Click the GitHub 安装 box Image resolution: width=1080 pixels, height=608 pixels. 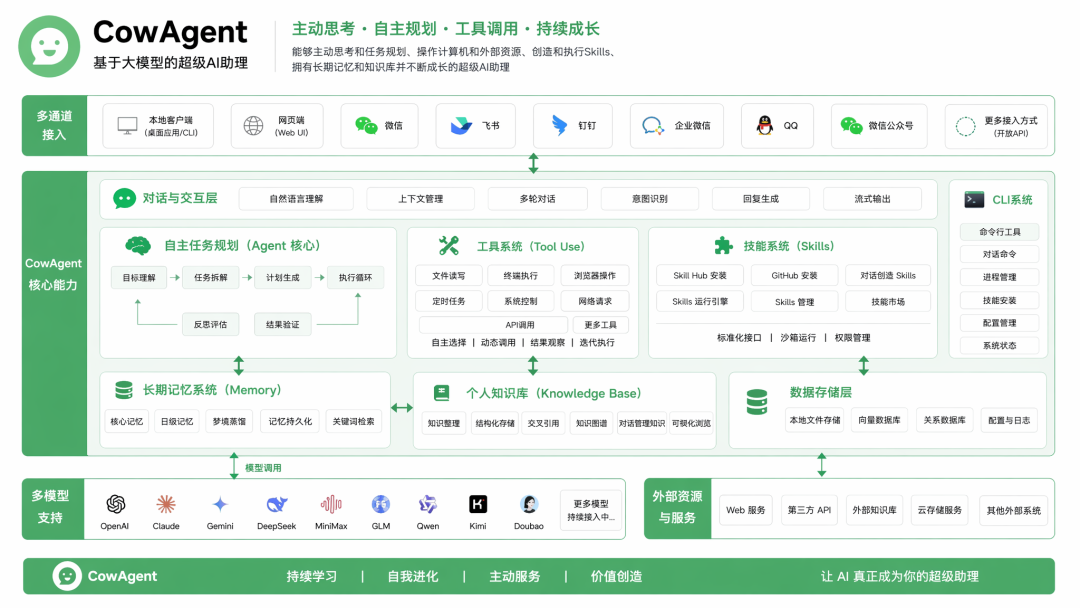[794, 275]
